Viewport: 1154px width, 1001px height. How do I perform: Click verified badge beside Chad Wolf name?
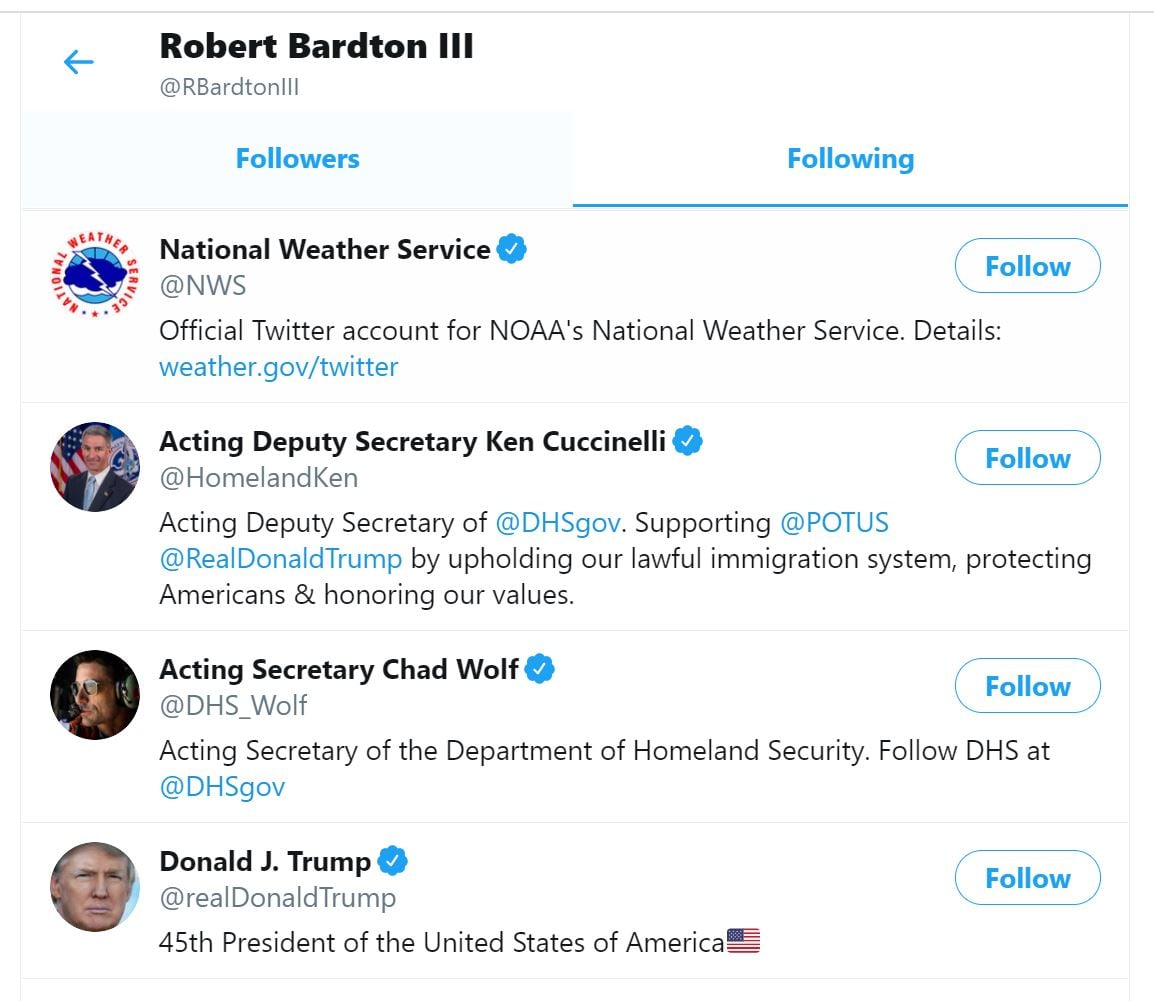(540, 669)
